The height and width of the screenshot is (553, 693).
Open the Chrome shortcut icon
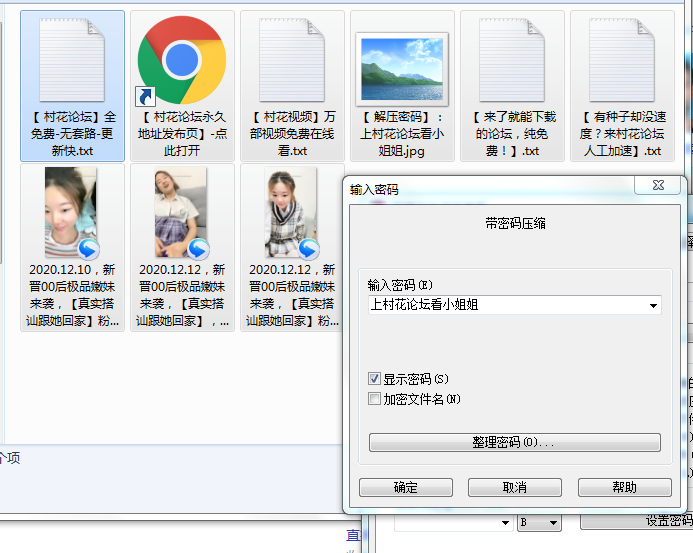pyautogui.click(x=181, y=61)
